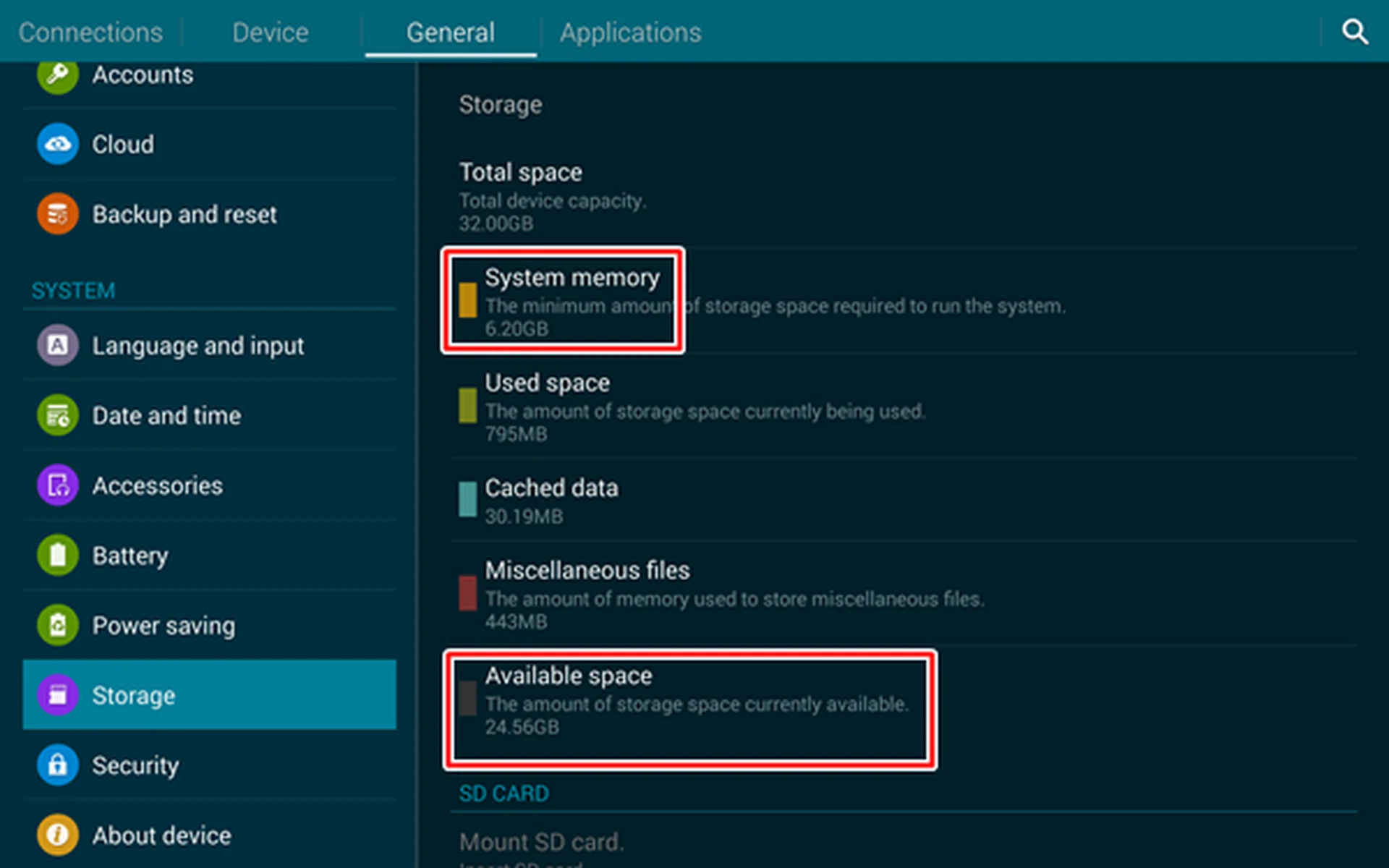Select Mount SD card
Viewport: 1389px width, 868px height.
tap(540, 841)
